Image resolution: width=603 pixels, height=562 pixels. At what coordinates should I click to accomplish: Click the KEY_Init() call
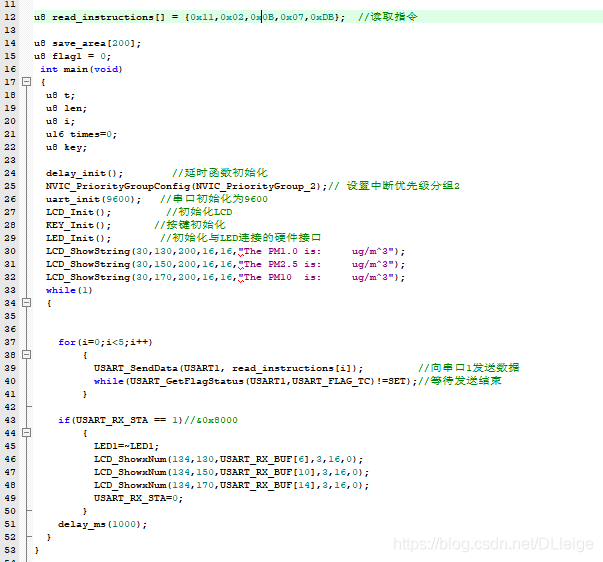tap(78, 225)
